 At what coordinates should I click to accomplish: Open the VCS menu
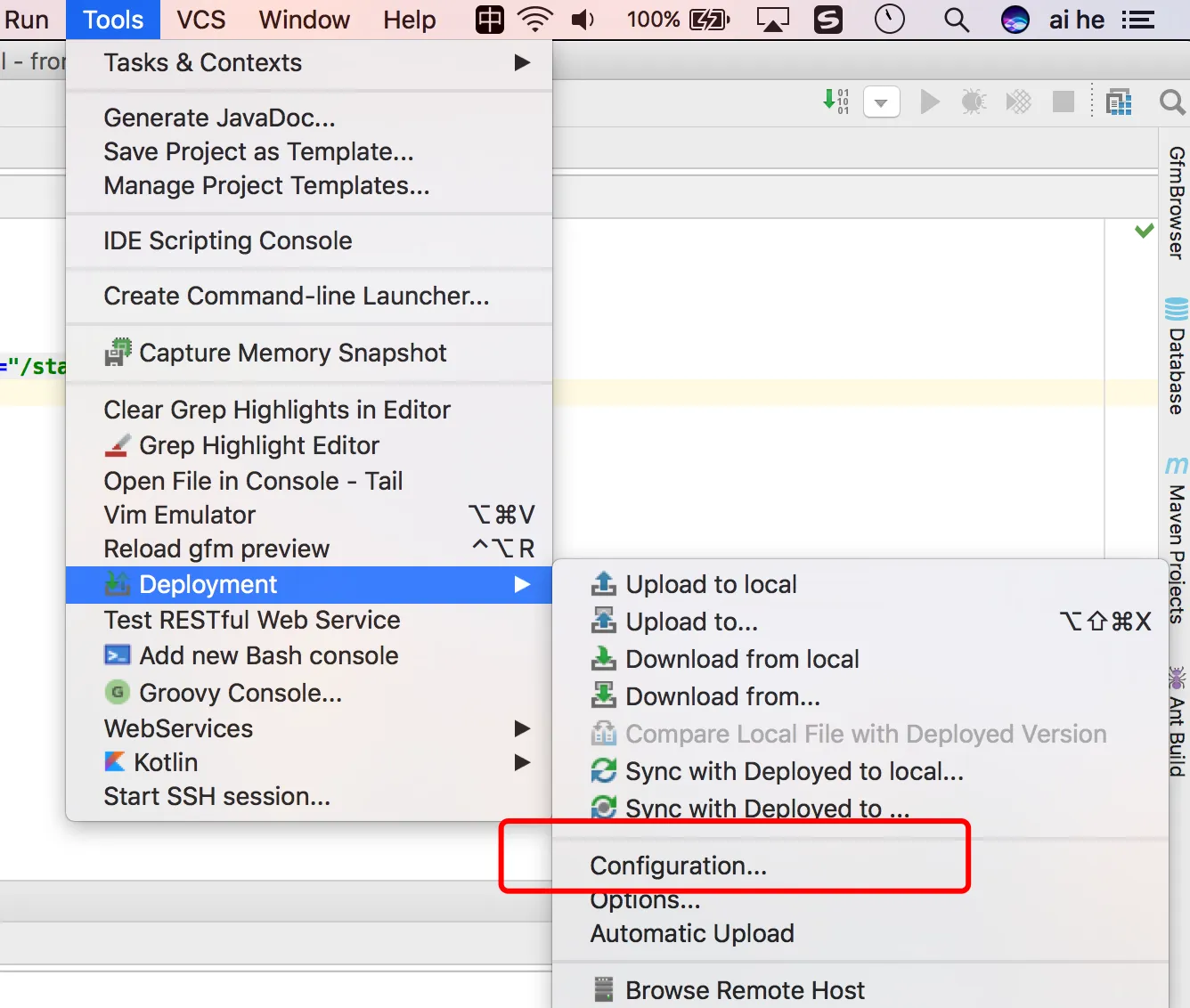[200, 20]
